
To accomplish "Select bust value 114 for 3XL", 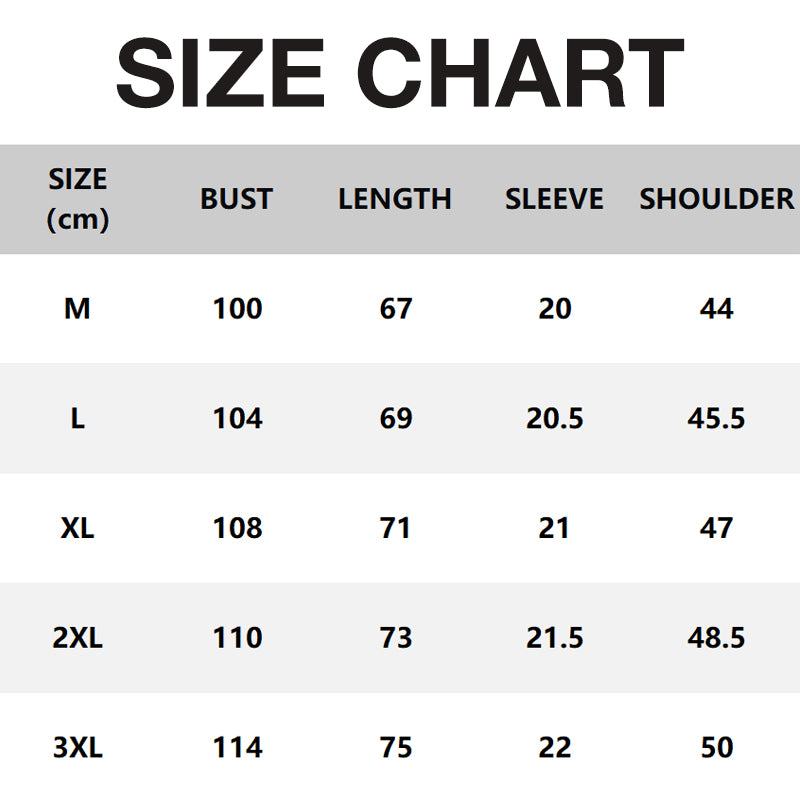I will 237,747.
